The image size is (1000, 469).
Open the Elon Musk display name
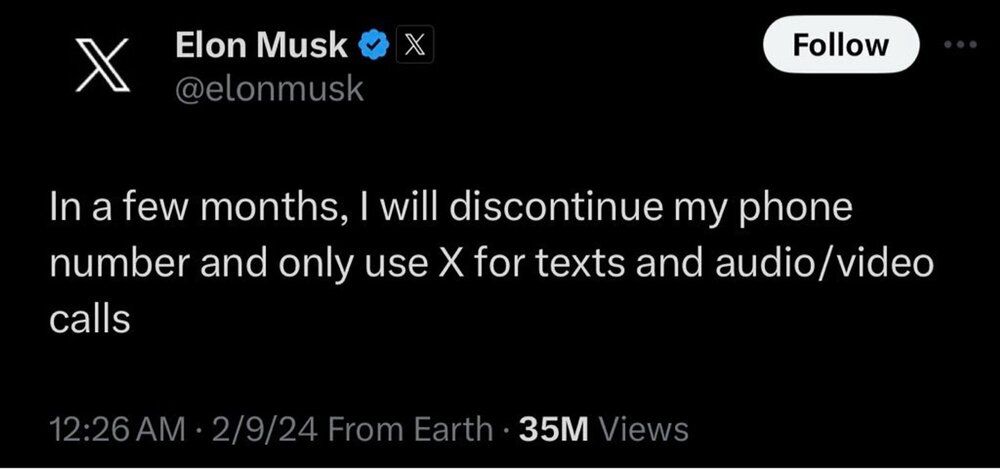click(261, 45)
